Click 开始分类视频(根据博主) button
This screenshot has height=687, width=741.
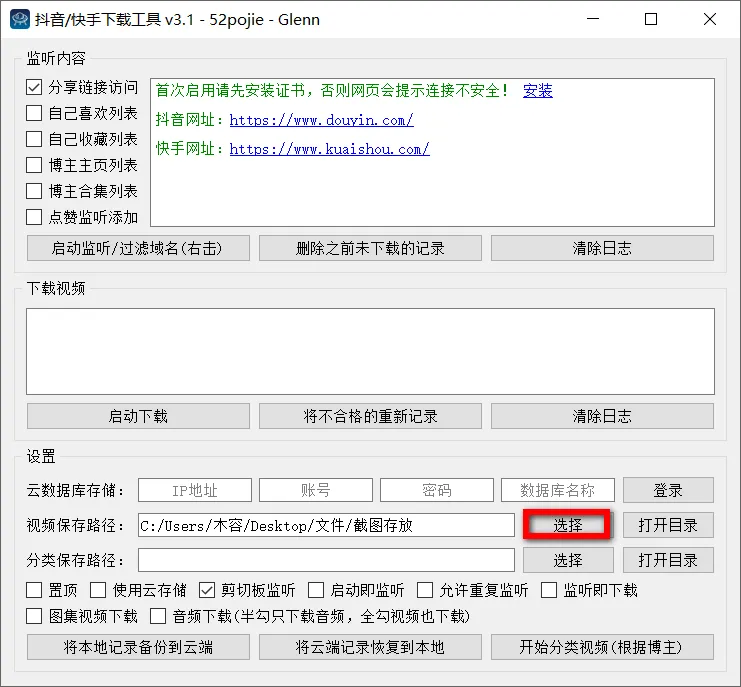pos(603,647)
